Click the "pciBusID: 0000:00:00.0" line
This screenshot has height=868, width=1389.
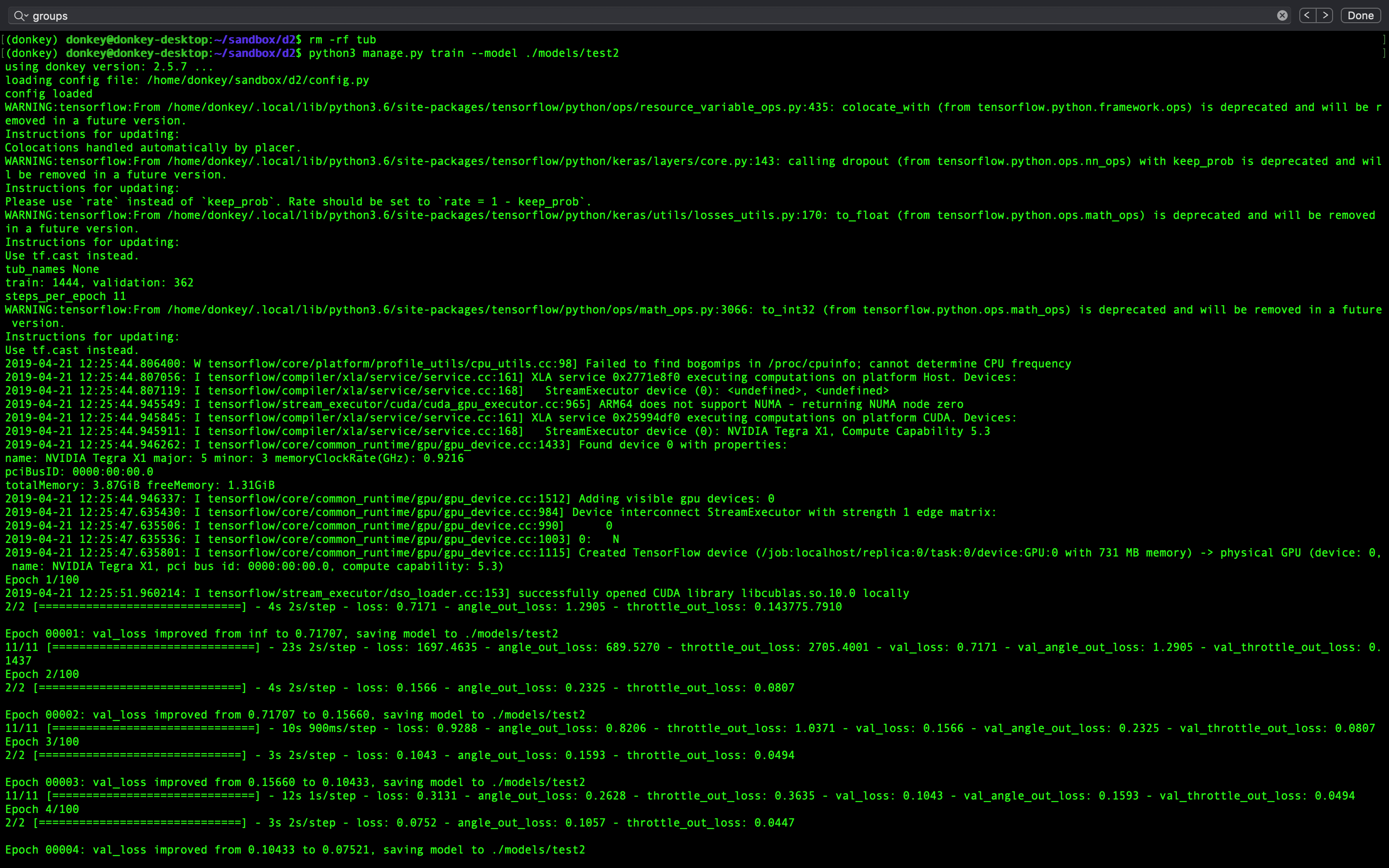coord(79,472)
